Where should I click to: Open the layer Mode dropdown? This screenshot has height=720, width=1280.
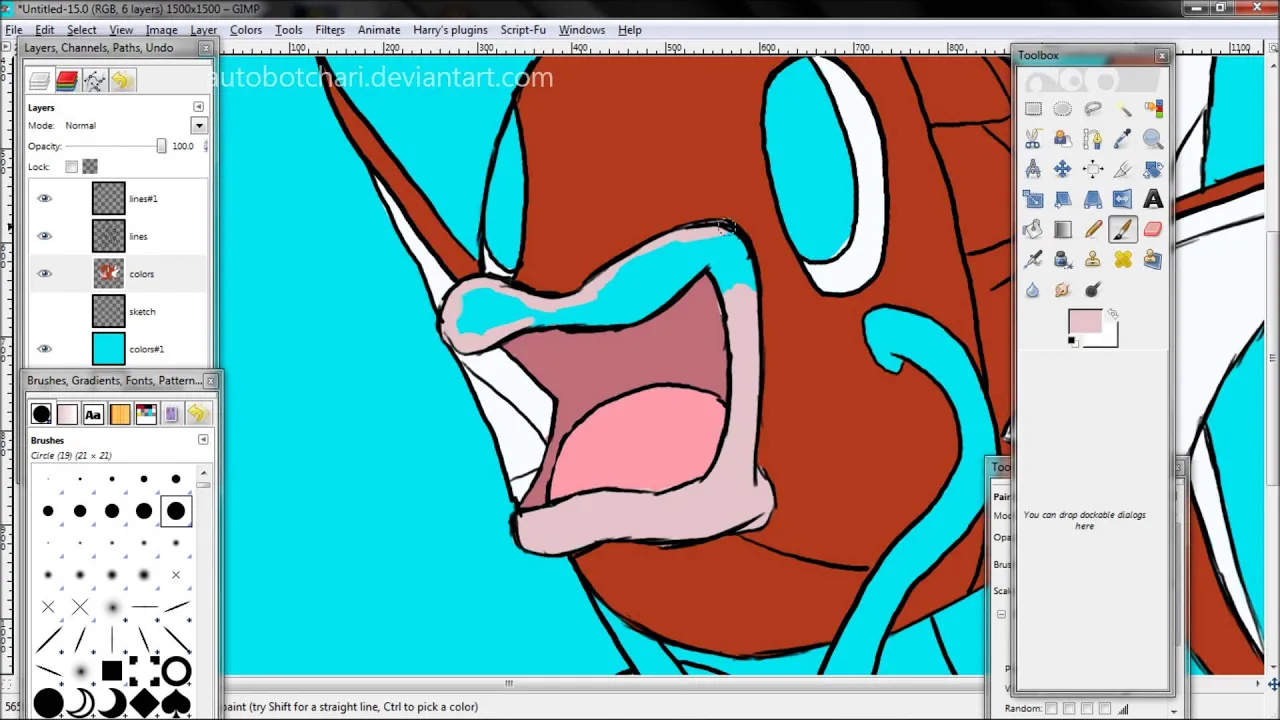199,125
